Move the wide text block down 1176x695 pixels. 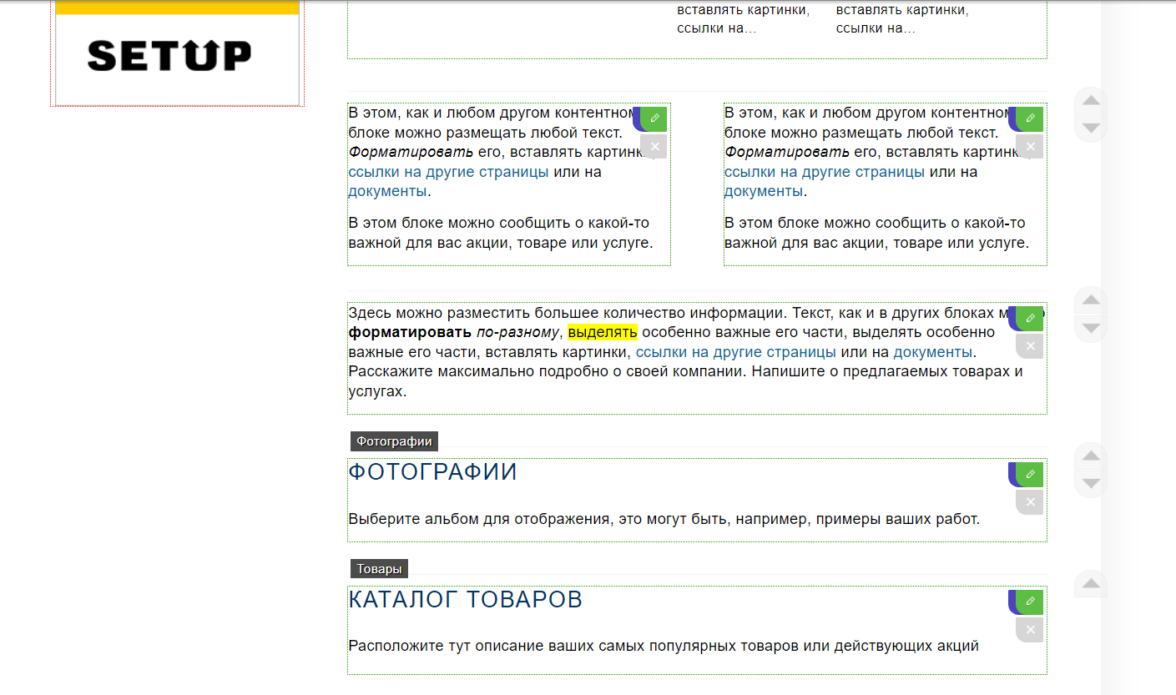(x=1091, y=328)
